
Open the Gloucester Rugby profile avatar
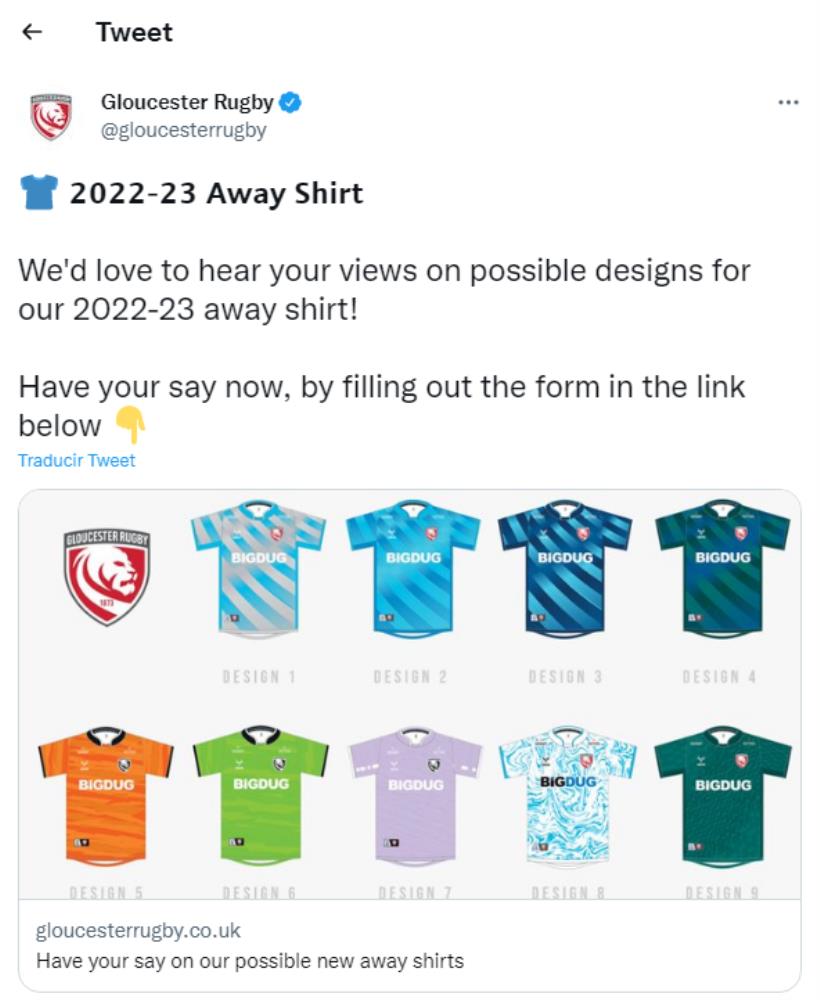(51, 116)
